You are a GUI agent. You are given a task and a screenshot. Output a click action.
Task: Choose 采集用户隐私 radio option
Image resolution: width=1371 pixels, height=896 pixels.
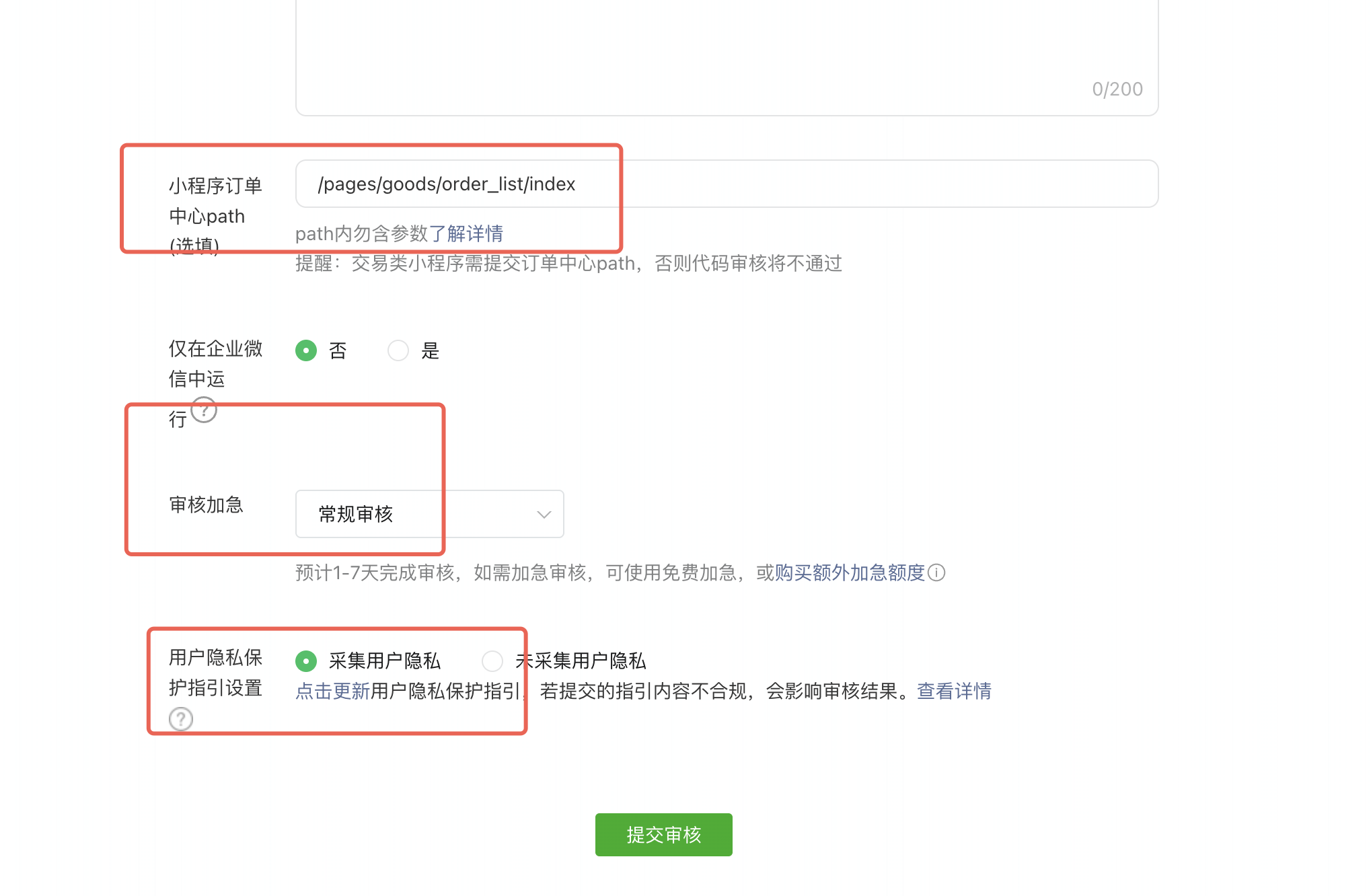(306, 661)
